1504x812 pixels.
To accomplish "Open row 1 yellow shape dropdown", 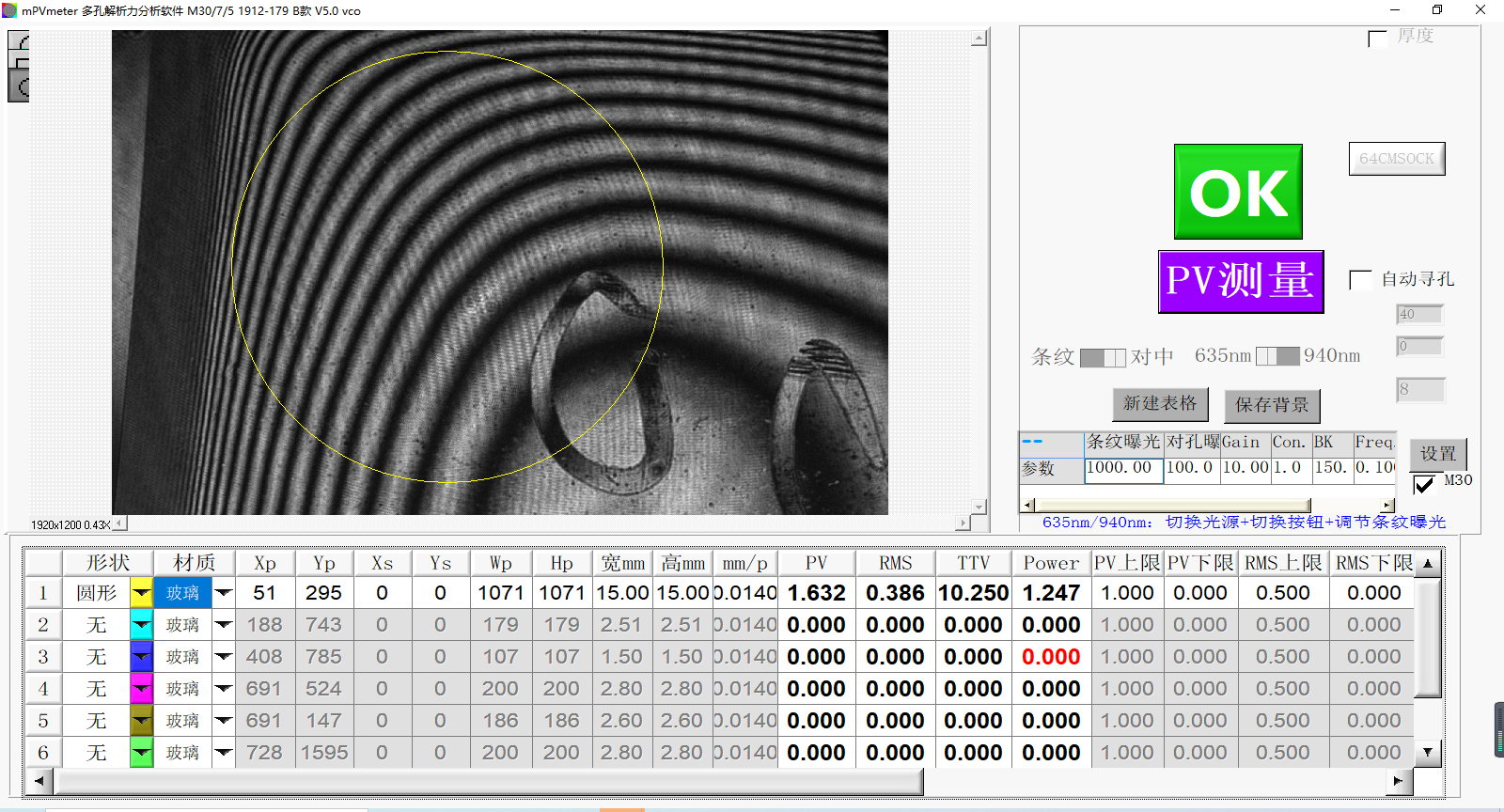I will (x=141, y=593).
